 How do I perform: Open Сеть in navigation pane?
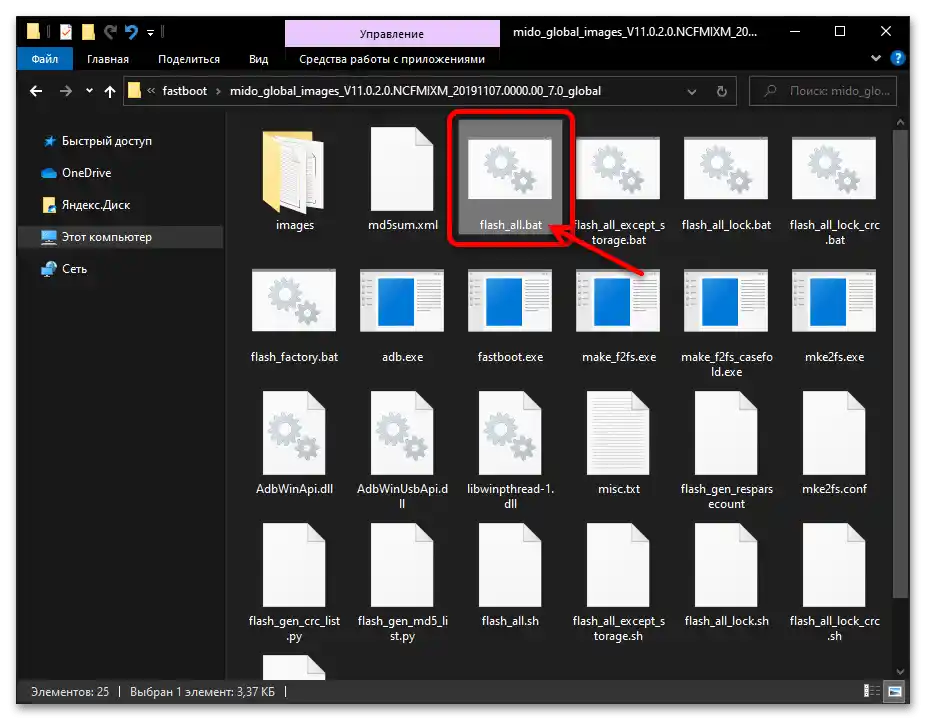tap(65, 269)
